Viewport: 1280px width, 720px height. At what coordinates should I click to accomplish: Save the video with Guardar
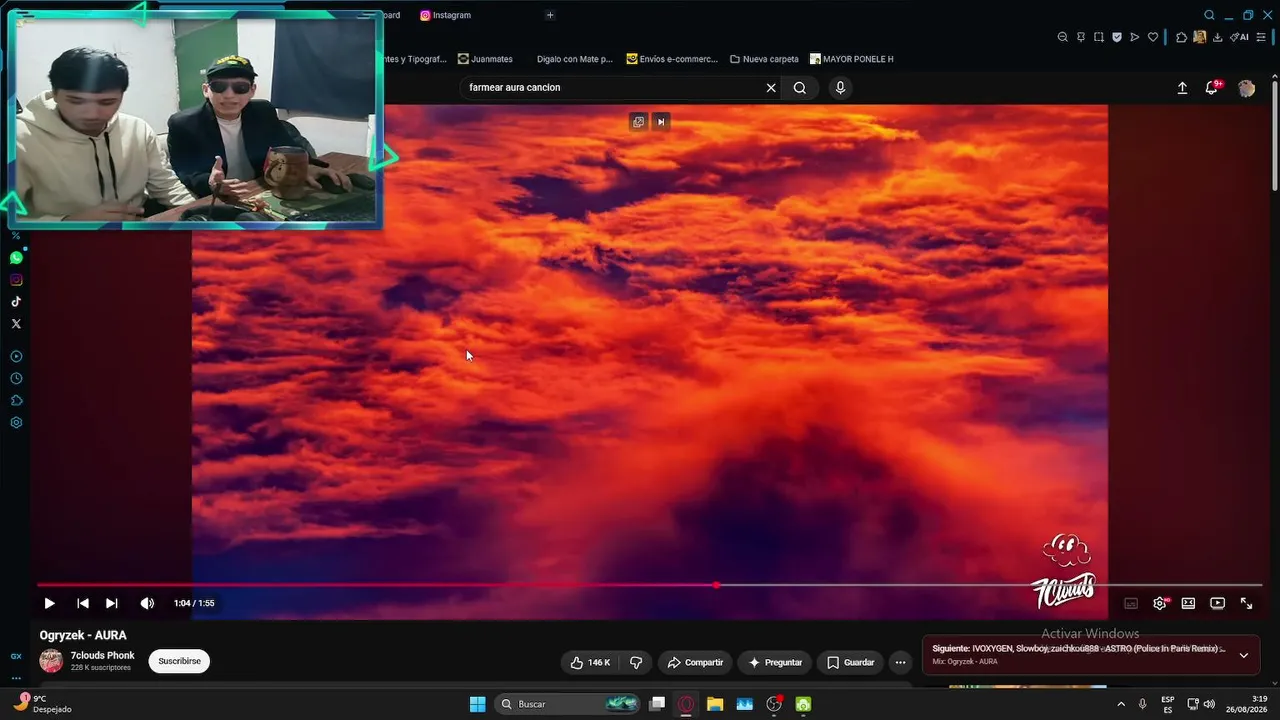tap(850, 662)
